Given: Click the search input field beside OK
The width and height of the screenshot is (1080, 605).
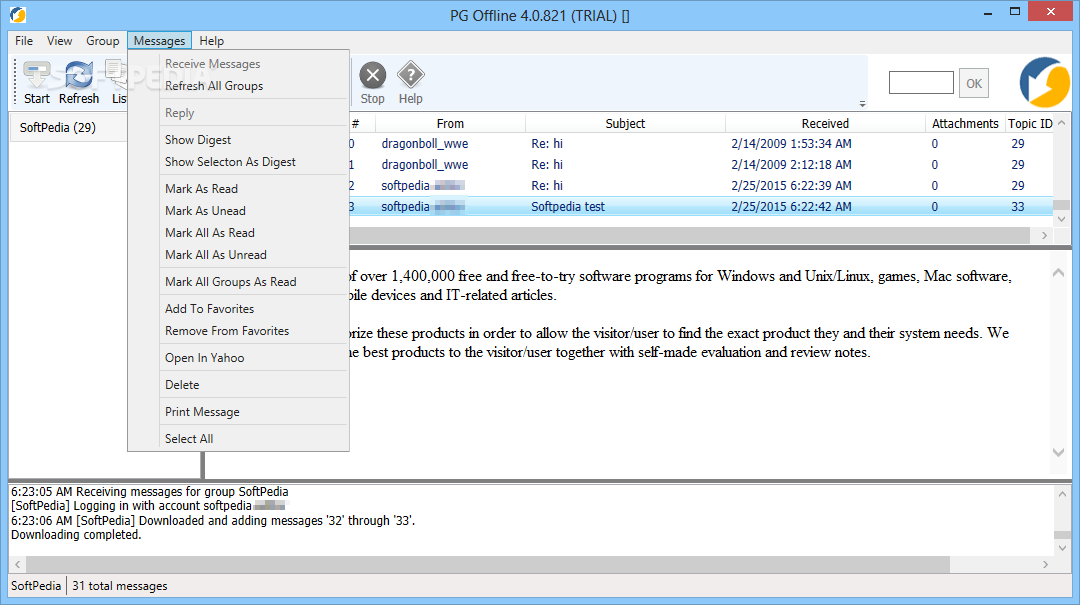Looking at the screenshot, I should pyautogui.click(x=921, y=83).
